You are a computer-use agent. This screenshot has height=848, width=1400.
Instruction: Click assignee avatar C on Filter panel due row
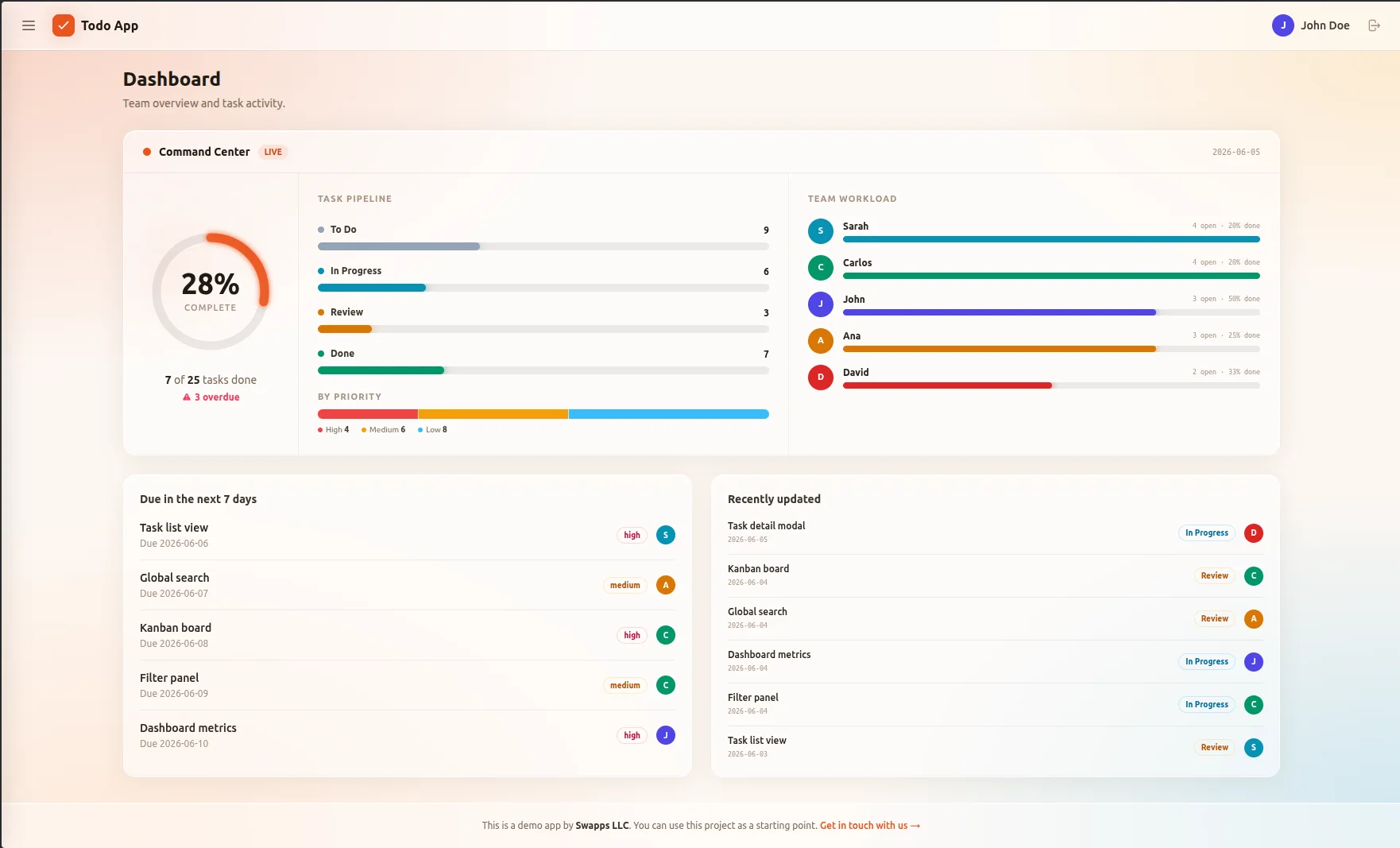pyautogui.click(x=666, y=685)
